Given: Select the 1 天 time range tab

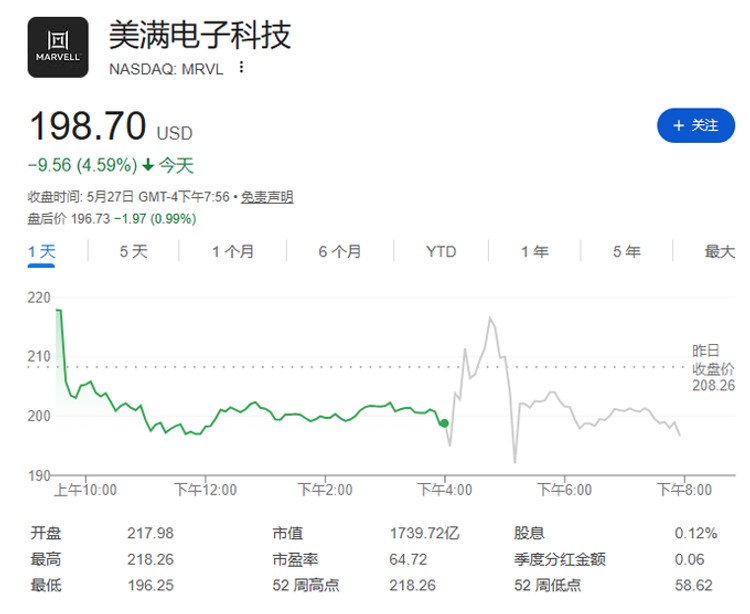Looking at the screenshot, I should pyautogui.click(x=42, y=252).
